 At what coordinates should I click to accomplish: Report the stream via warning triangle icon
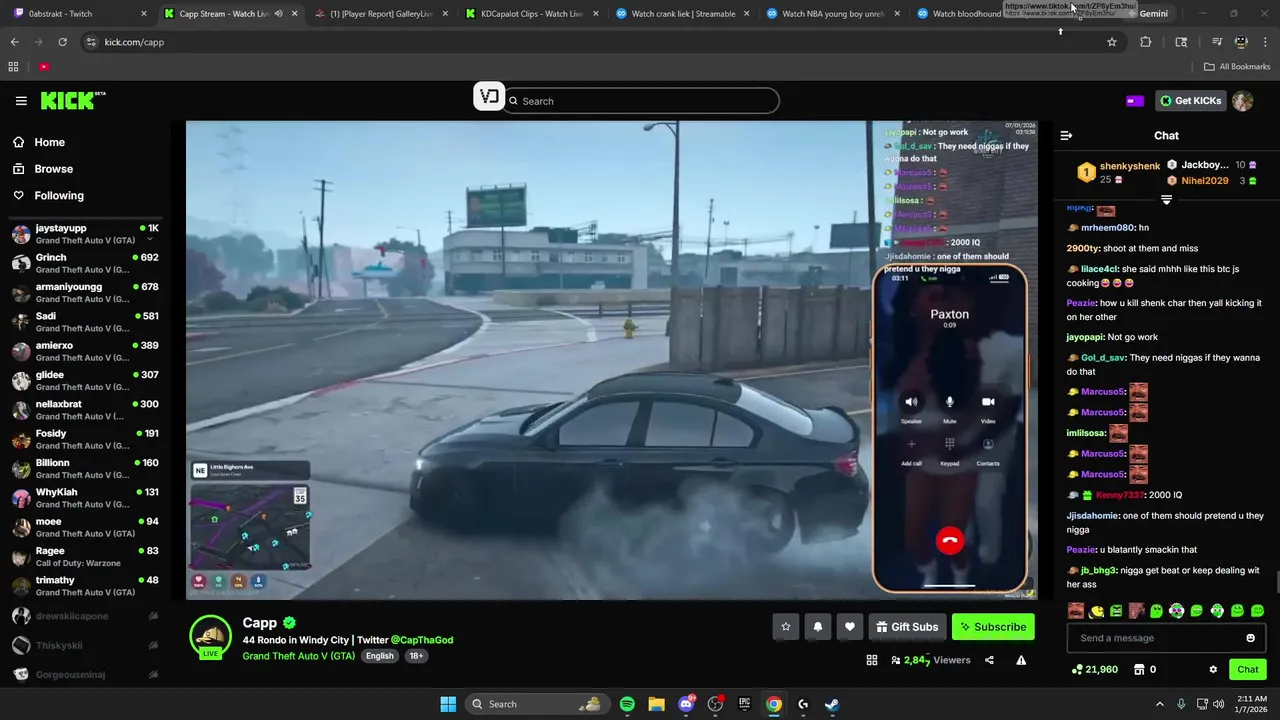tap(1021, 660)
